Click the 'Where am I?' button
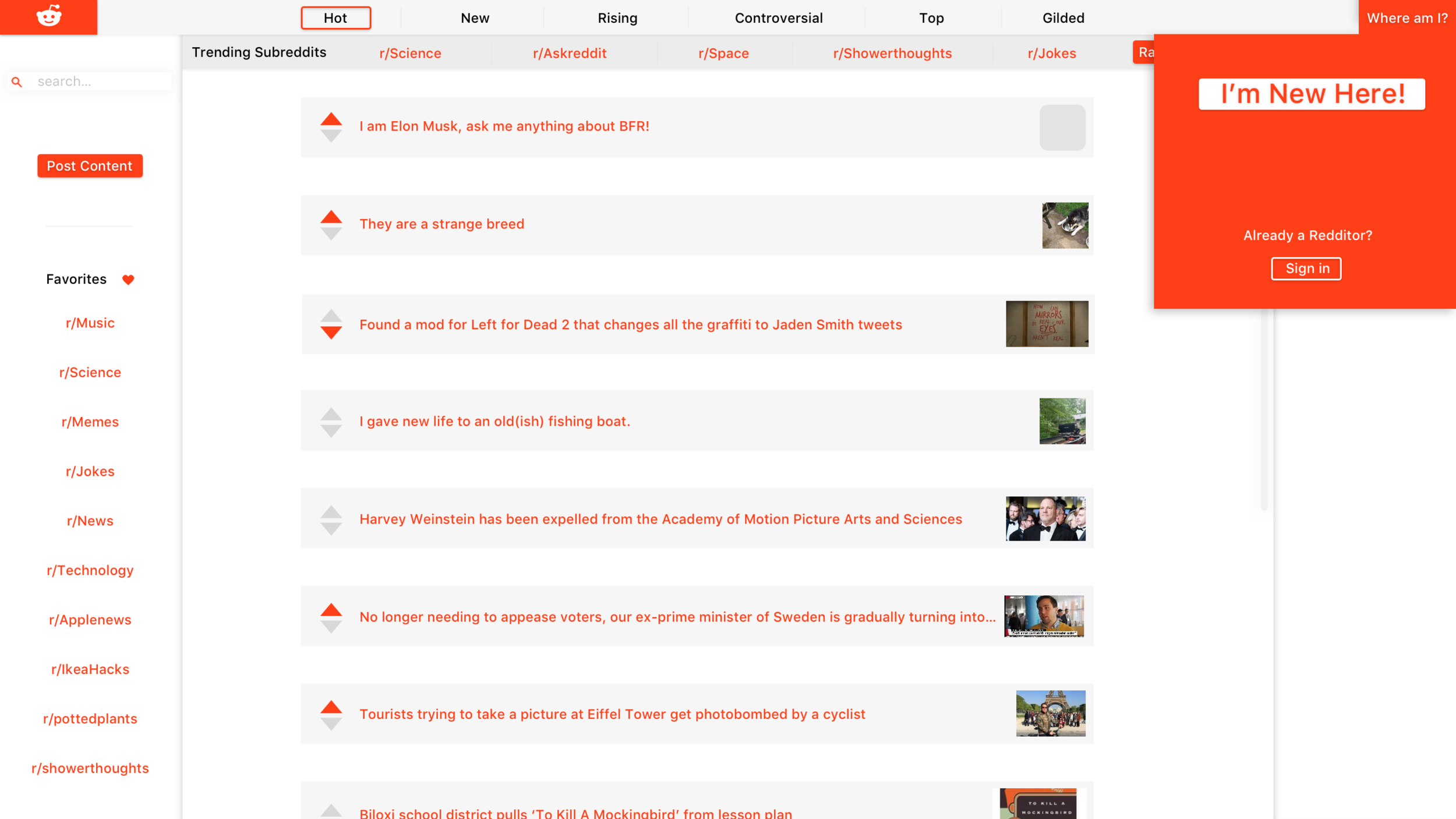Screen dimensions: 1456x819 1407,17
